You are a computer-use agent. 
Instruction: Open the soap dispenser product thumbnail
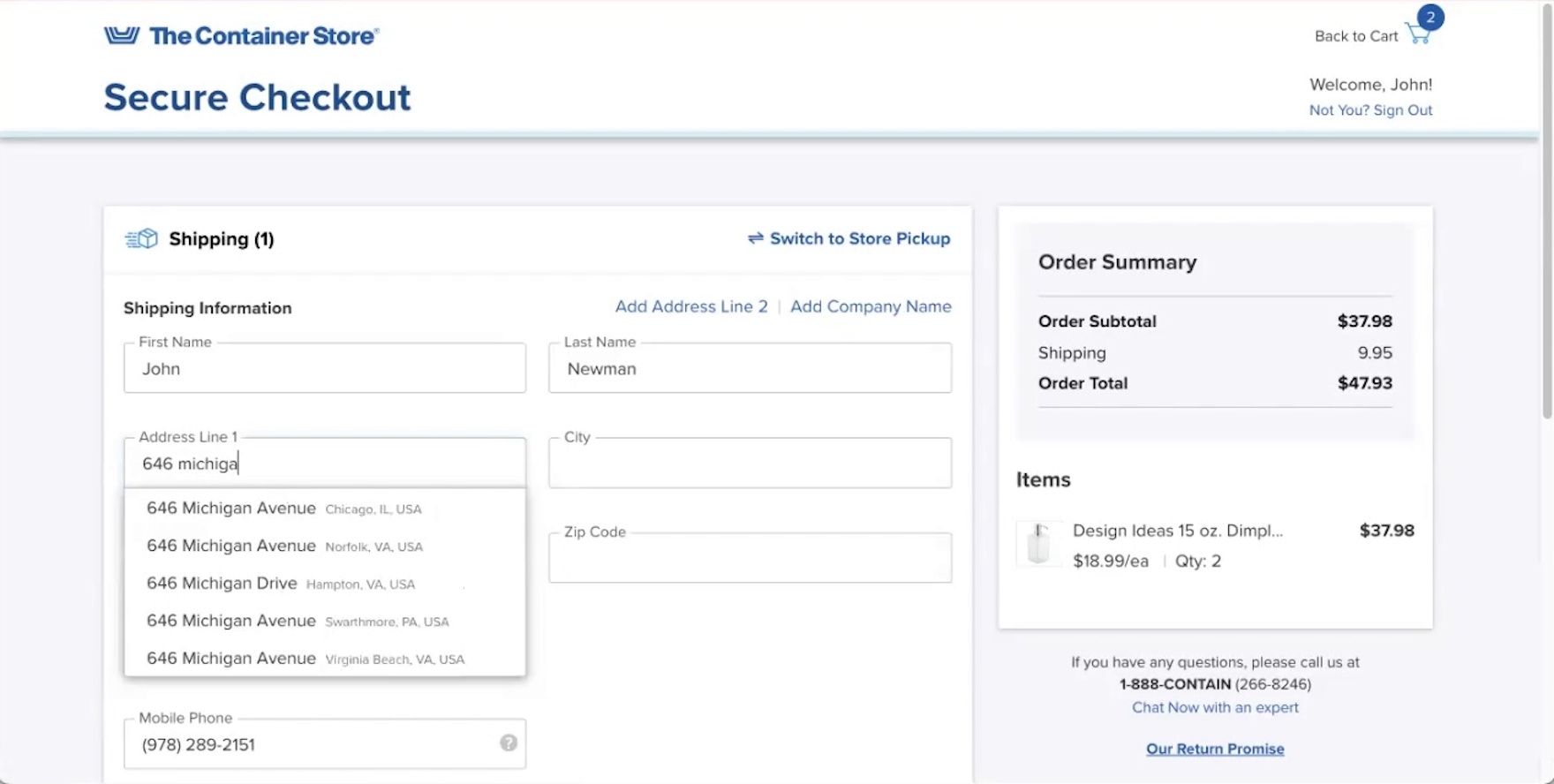pos(1038,543)
